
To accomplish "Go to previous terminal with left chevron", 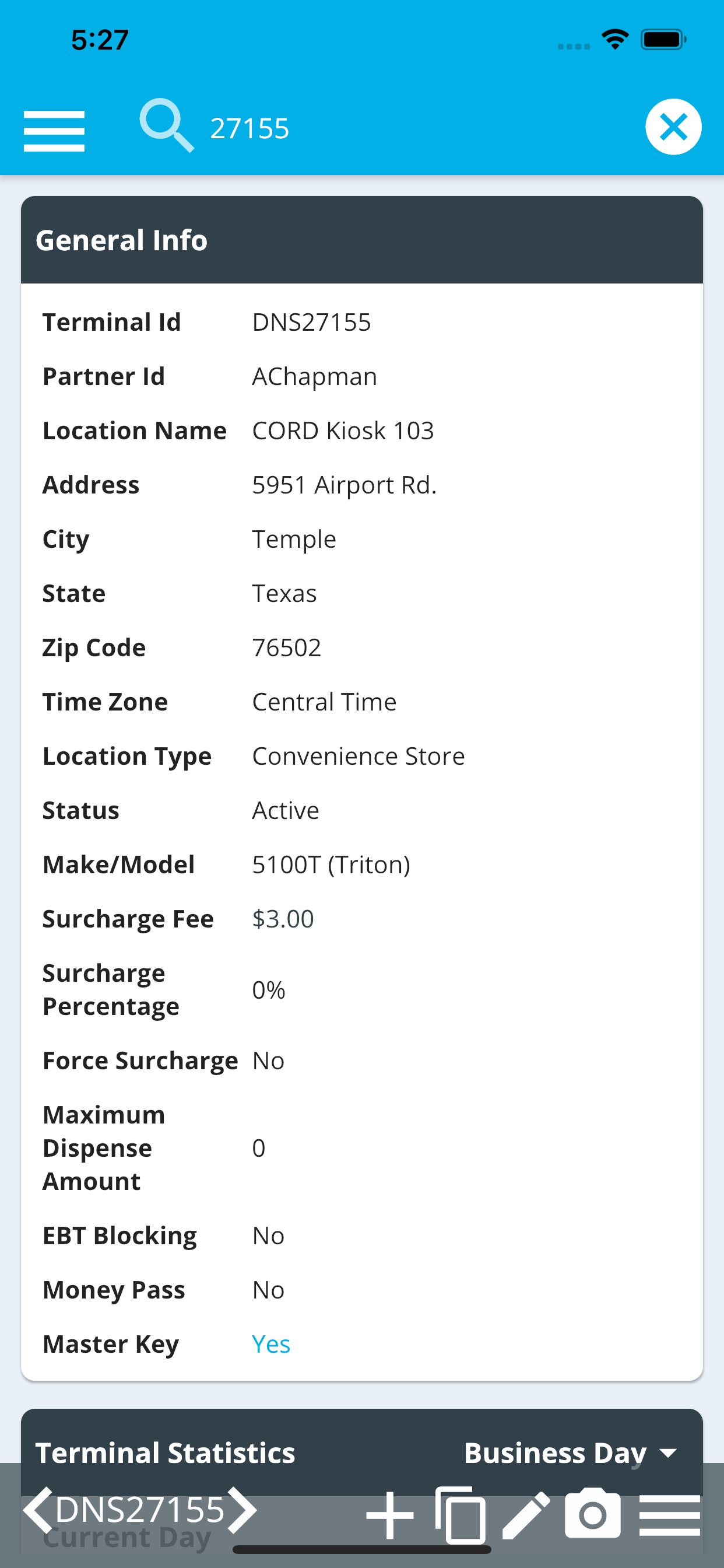I will (x=38, y=1510).
